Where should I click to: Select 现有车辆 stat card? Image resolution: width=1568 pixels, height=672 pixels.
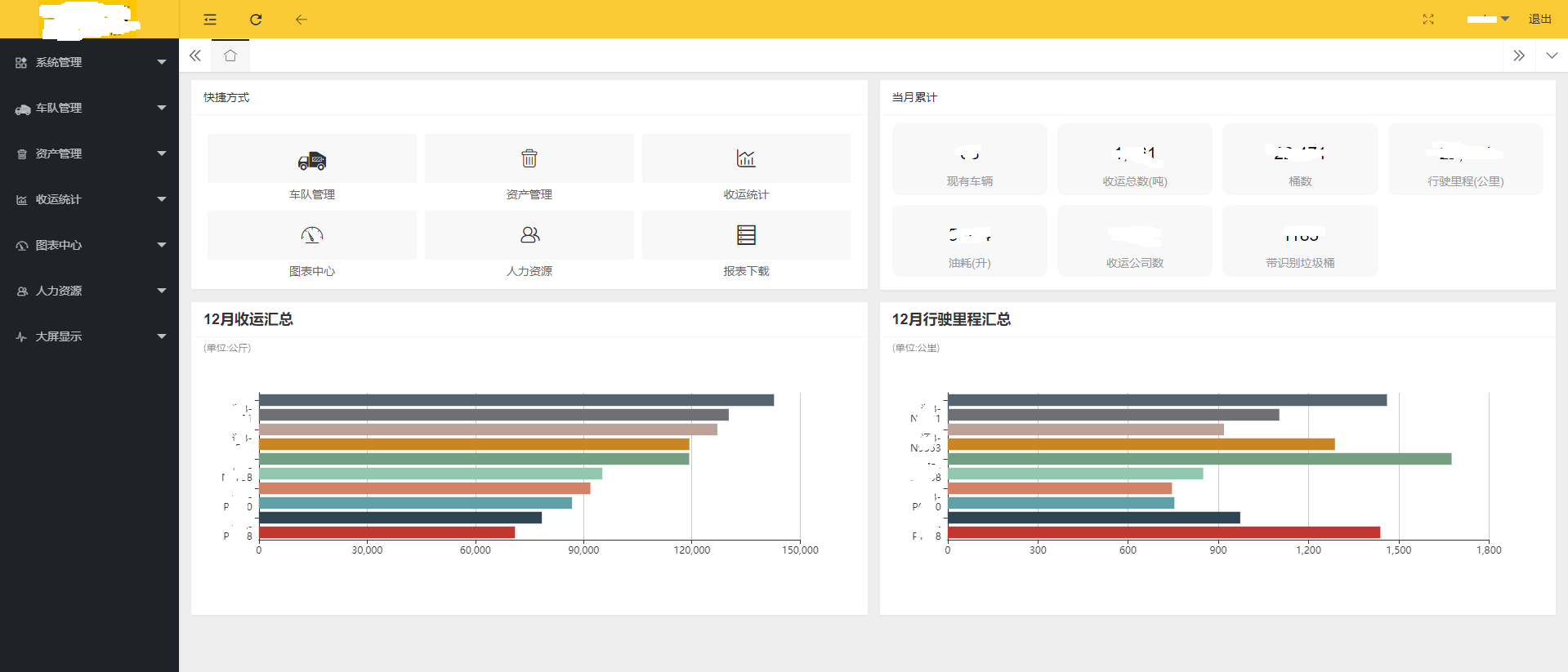click(x=970, y=159)
